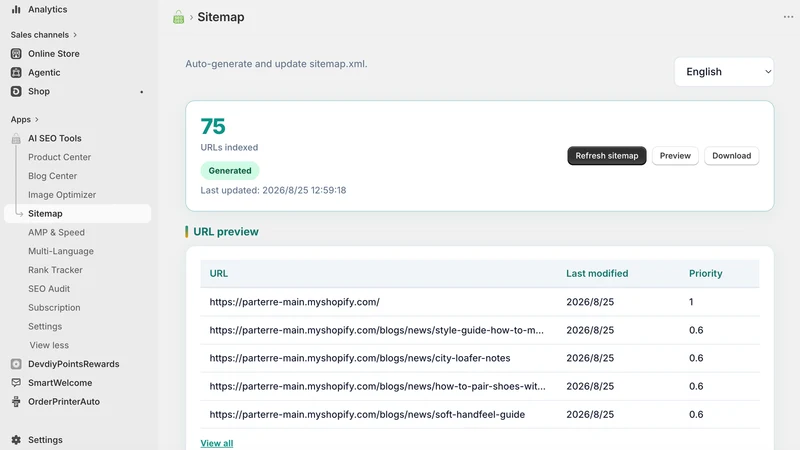Click the Preview button
Image resolution: width=800 pixels, height=450 pixels.
click(x=675, y=156)
